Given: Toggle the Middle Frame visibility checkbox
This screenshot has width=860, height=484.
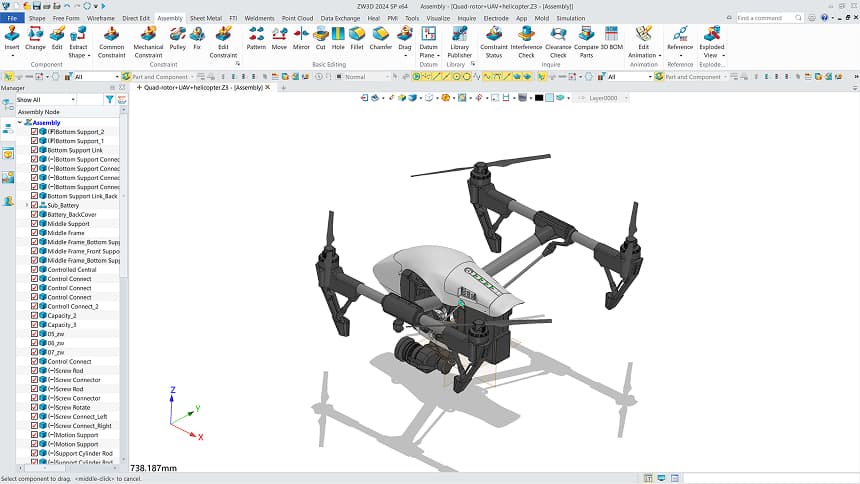Looking at the screenshot, I should coord(35,233).
